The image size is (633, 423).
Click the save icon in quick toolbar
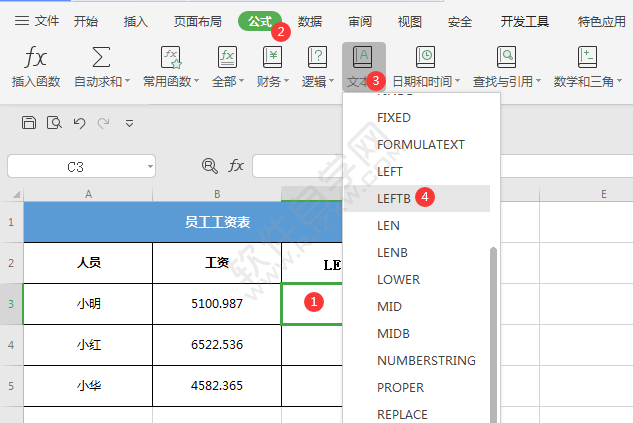29,123
